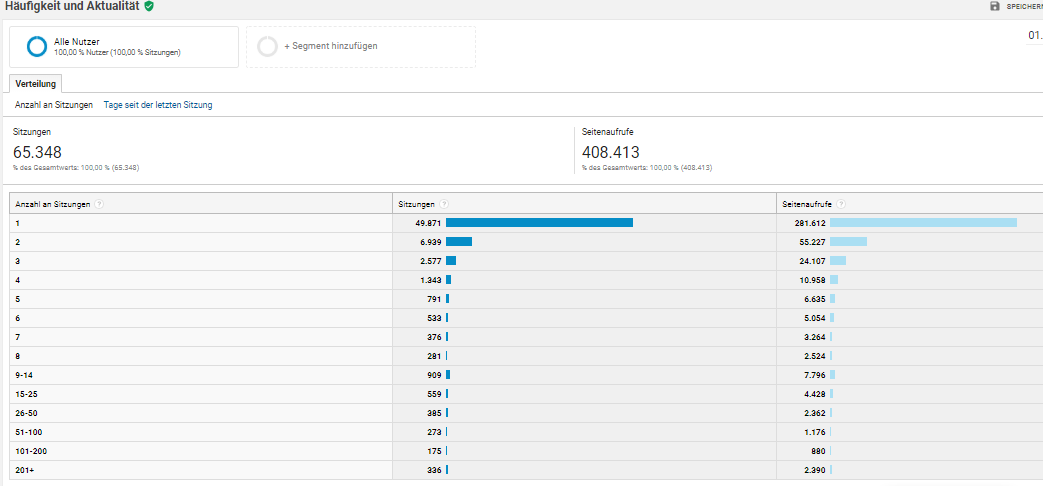Click value 281.612 in Seitenaufrufe column
1043x486 pixels.
pyautogui.click(x=810, y=223)
